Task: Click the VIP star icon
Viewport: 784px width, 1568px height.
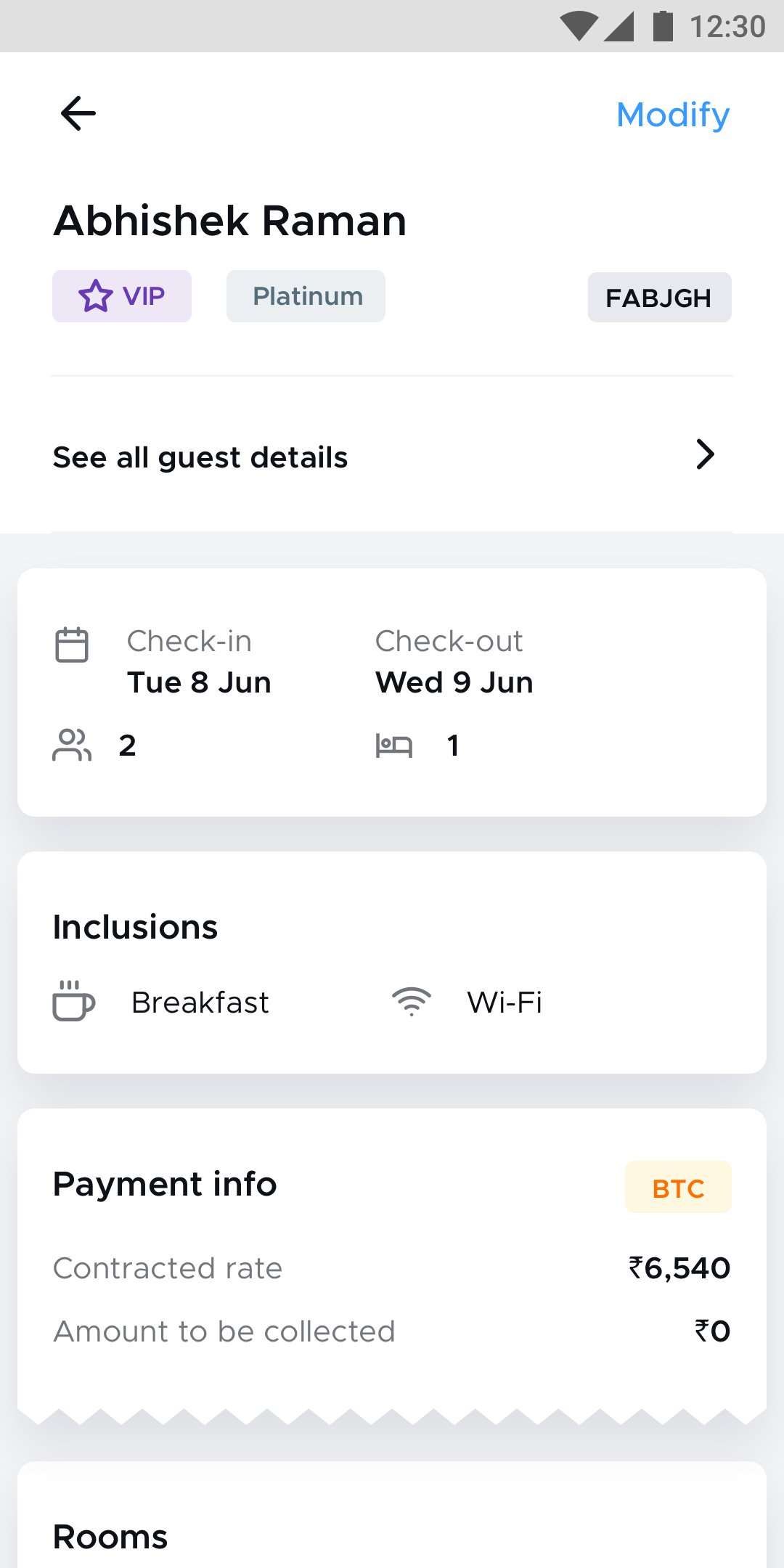Action: pos(95,297)
